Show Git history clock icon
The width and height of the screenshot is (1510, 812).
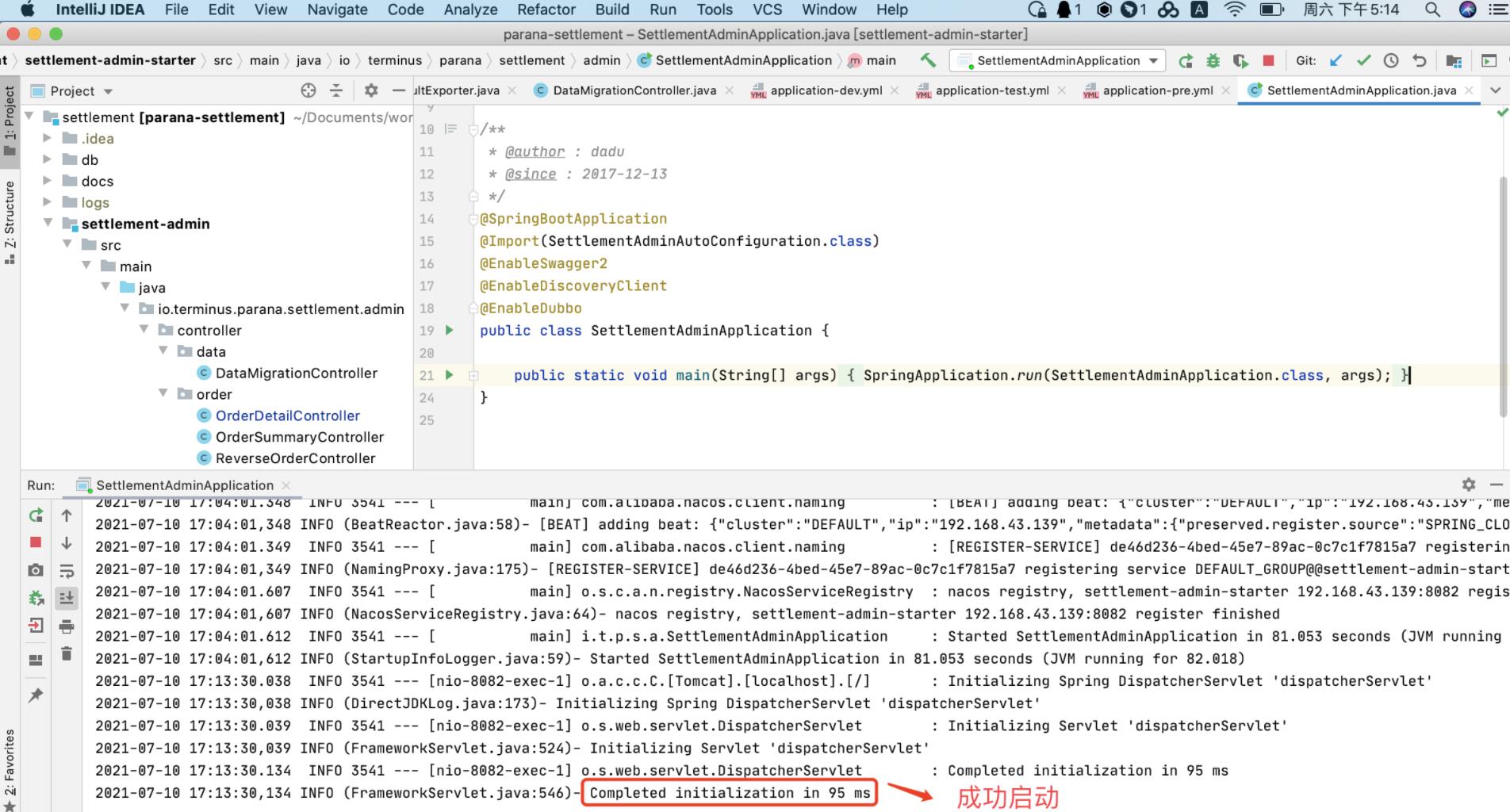[x=1391, y=61]
